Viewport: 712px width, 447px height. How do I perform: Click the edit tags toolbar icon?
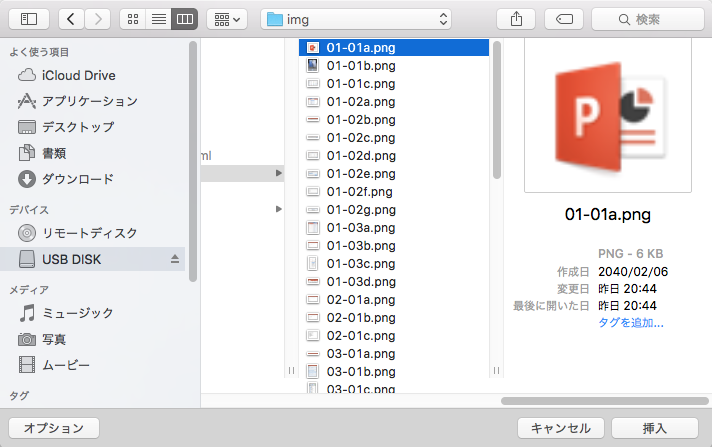coord(563,19)
